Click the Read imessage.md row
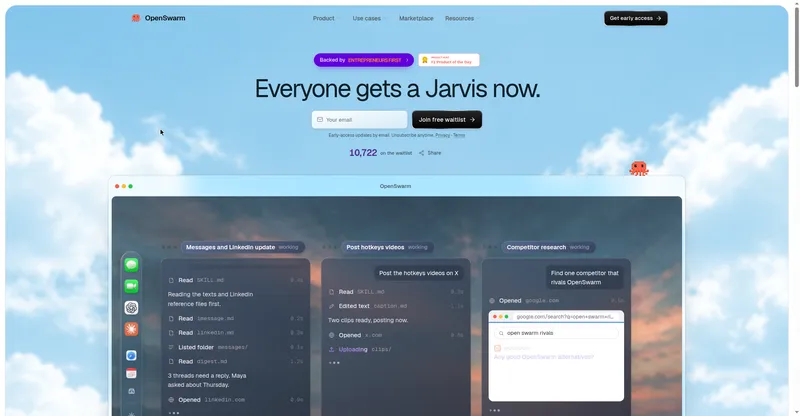Image resolution: width=800 pixels, height=416 pixels. point(236,319)
